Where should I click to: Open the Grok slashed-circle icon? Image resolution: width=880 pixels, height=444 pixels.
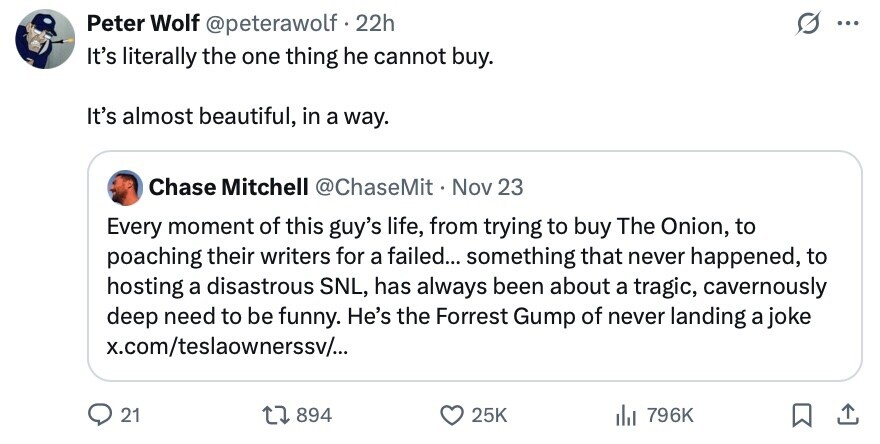click(803, 25)
